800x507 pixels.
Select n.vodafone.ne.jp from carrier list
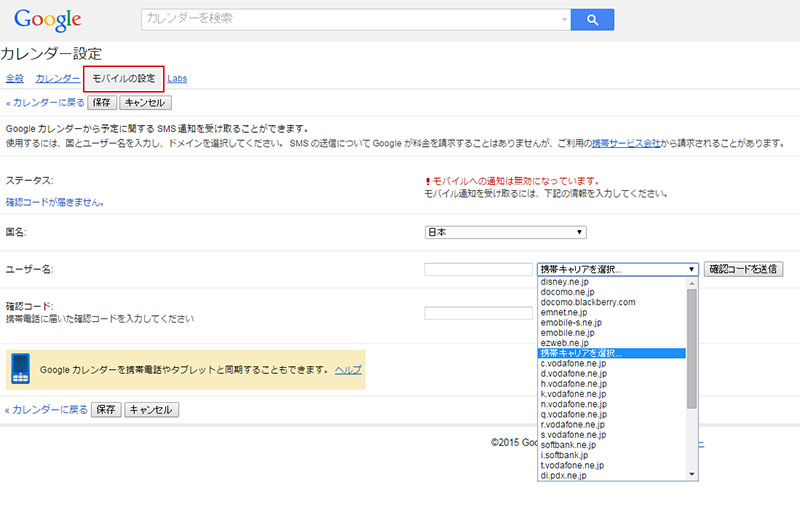612,404
